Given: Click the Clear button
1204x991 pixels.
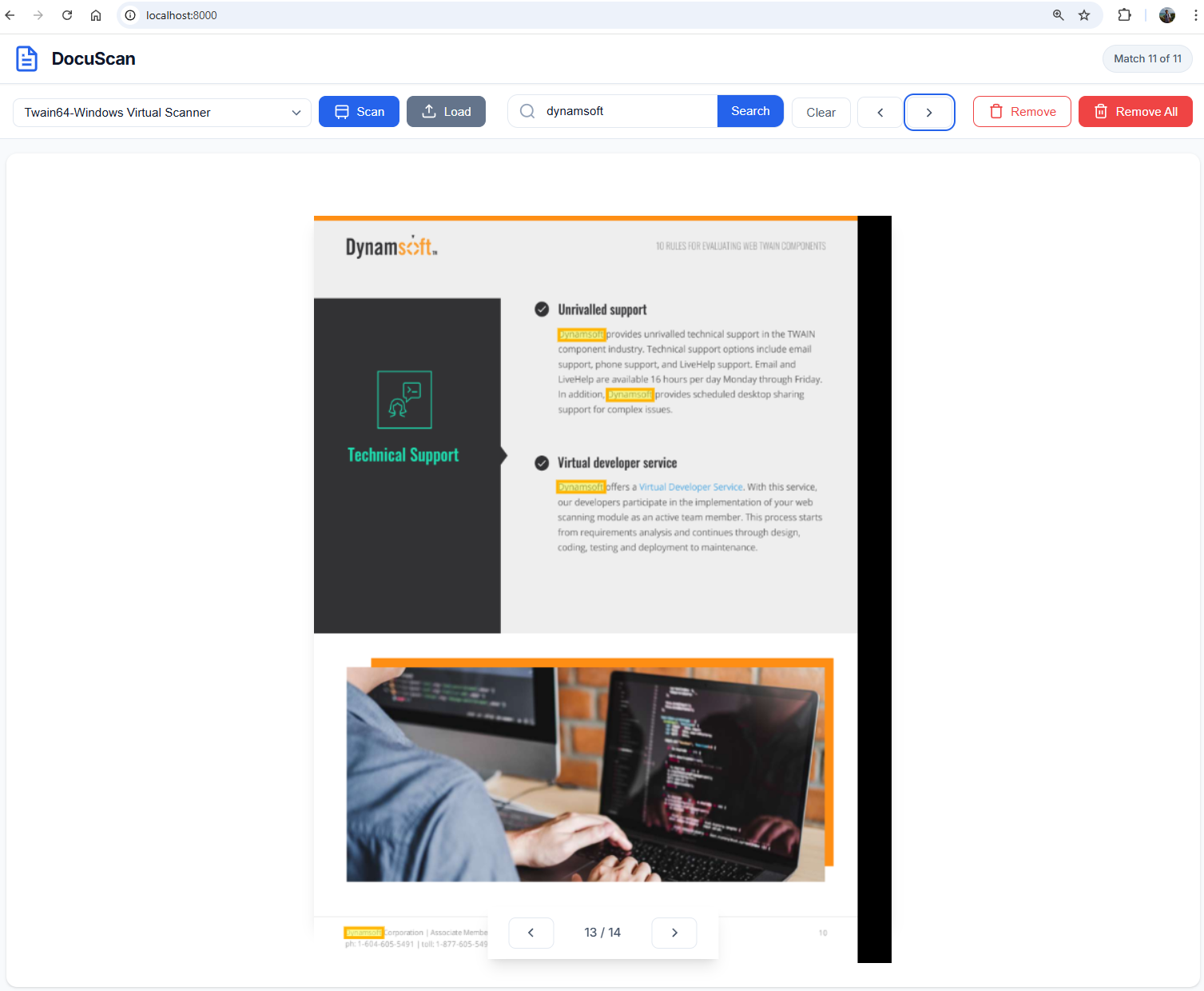Looking at the screenshot, I should tap(821, 112).
